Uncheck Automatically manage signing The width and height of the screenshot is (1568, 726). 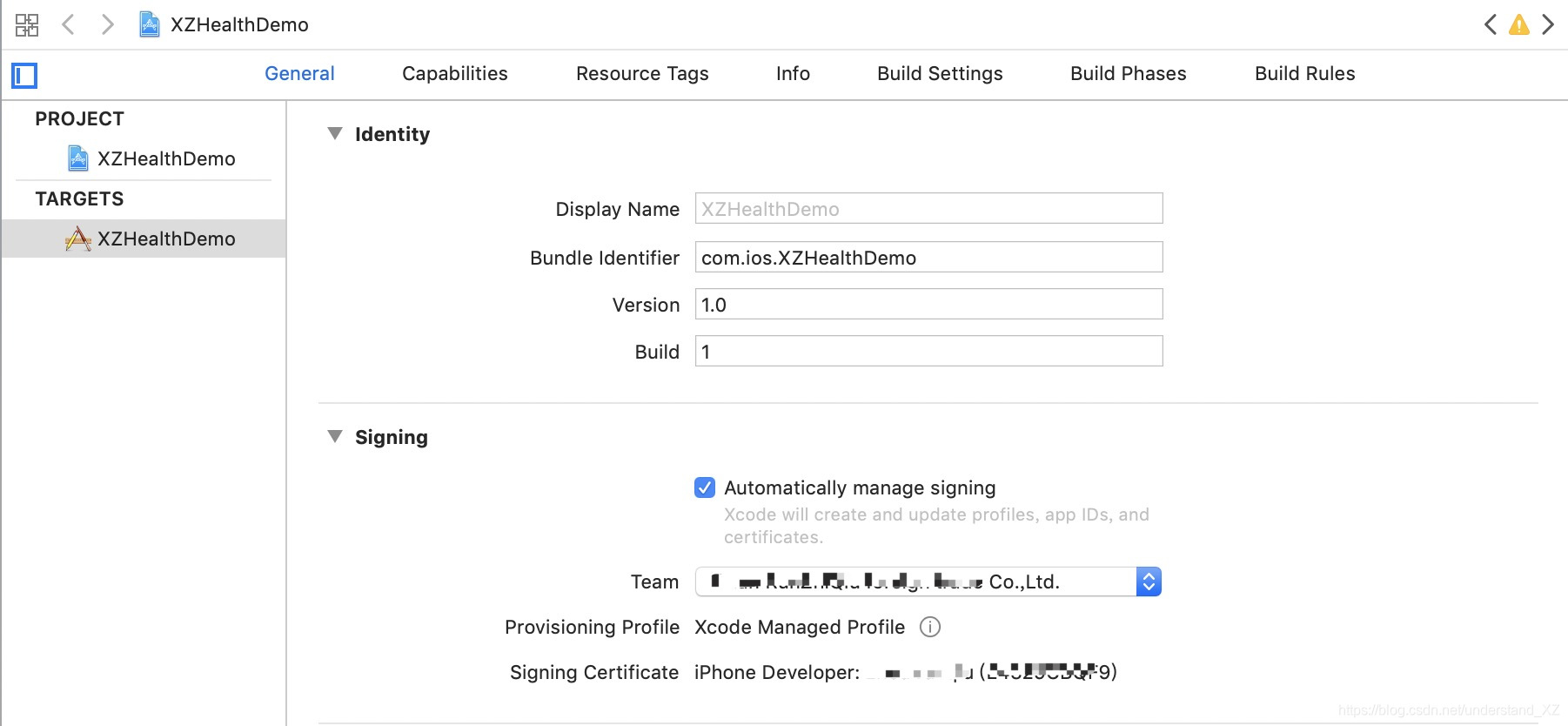tap(705, 487)
